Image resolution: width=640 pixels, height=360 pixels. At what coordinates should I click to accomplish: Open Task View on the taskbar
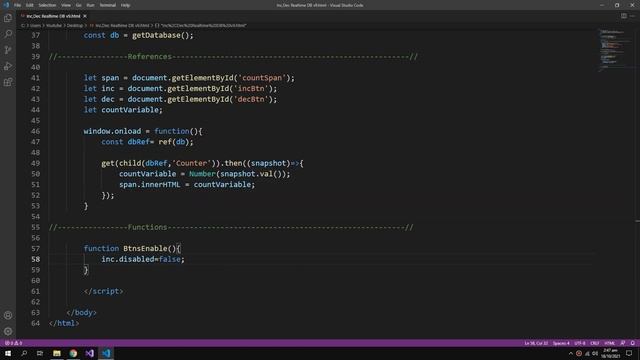coord(40,353)
